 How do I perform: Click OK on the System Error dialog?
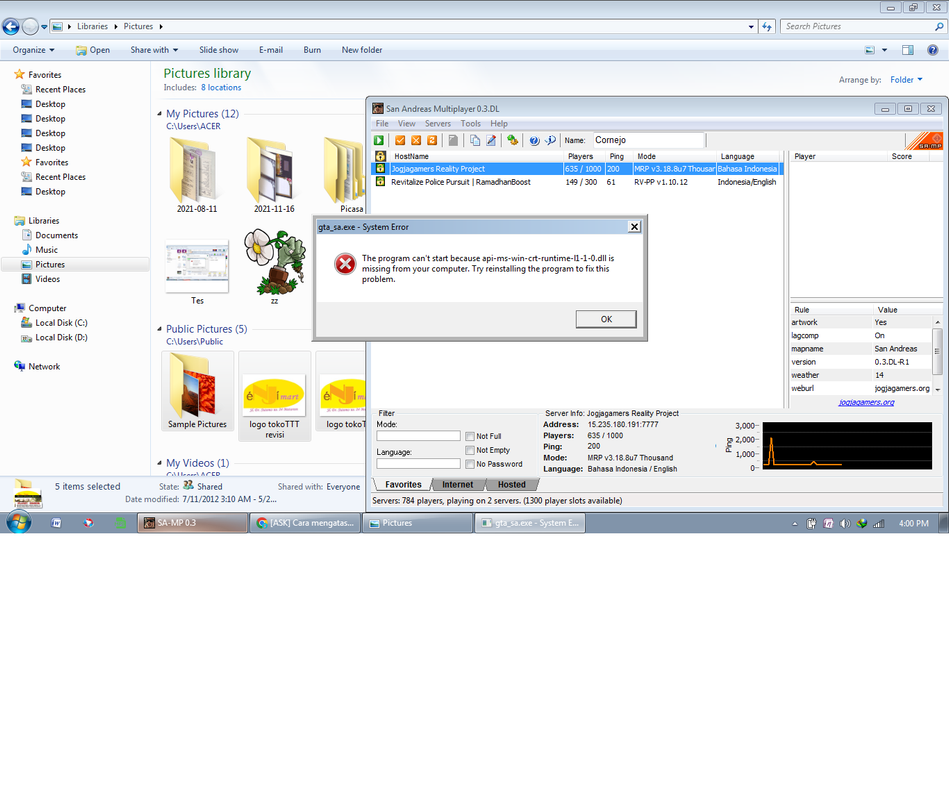[x=606, y=320]
